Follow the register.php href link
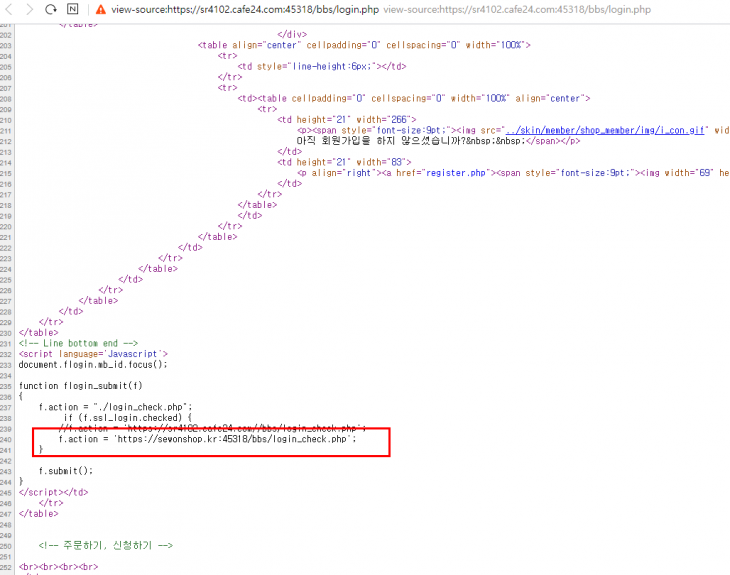The image size is (730, 575). (455, 173)
